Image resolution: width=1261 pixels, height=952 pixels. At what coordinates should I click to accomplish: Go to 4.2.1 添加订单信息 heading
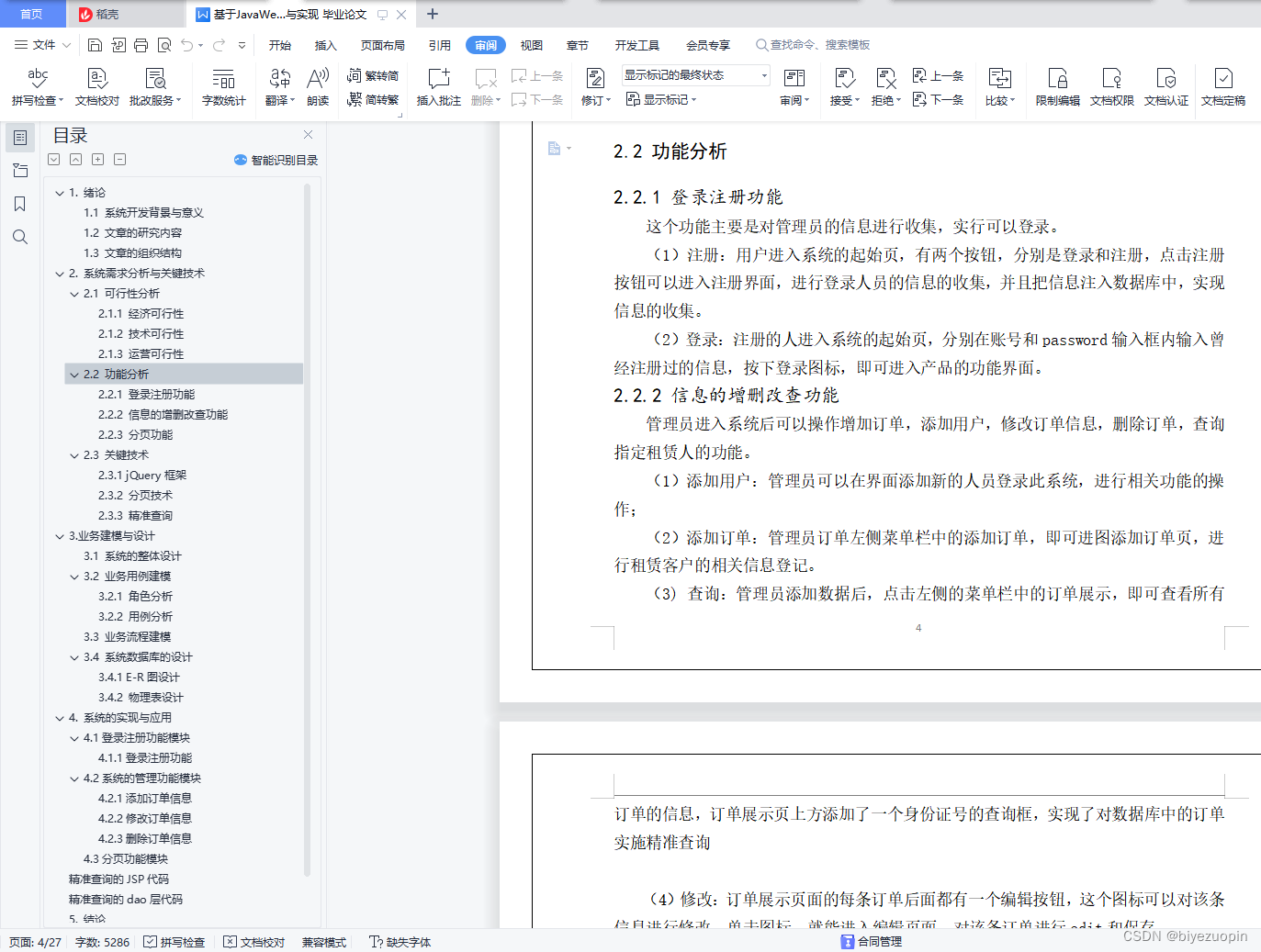pos(144,799)
